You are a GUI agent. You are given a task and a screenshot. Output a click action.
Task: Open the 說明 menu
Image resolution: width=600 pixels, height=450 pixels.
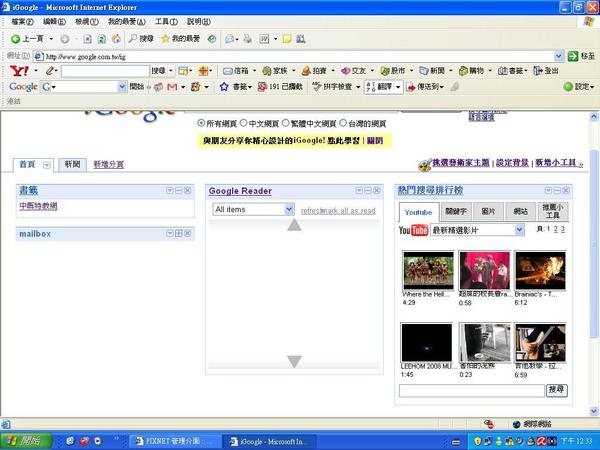[x=199, y=22]
